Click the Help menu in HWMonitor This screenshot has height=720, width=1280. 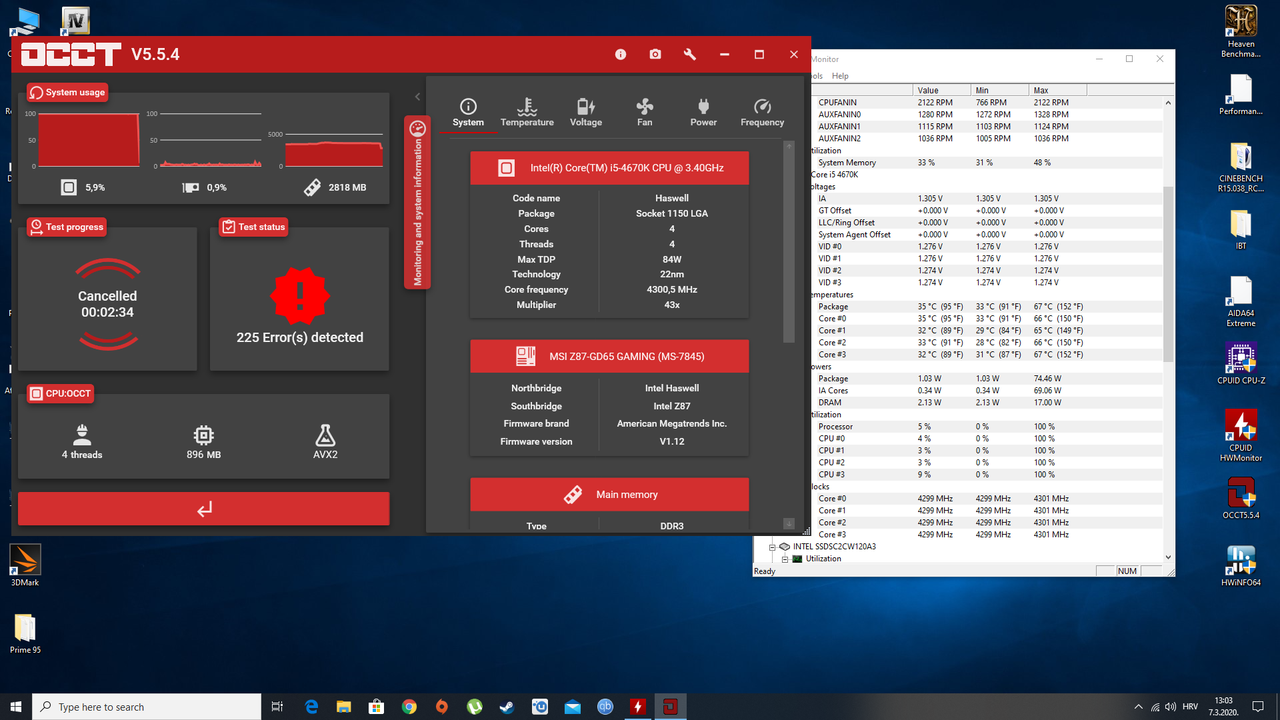point(840,76)
